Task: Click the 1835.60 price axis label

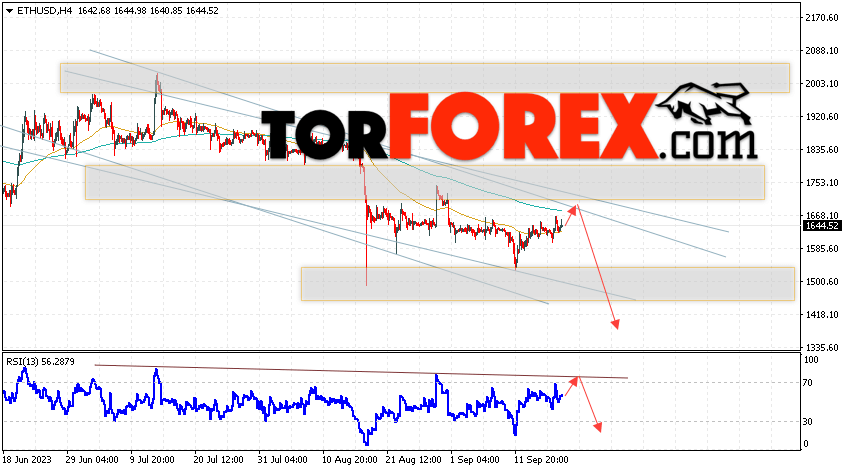Action: tap(822, 149)
